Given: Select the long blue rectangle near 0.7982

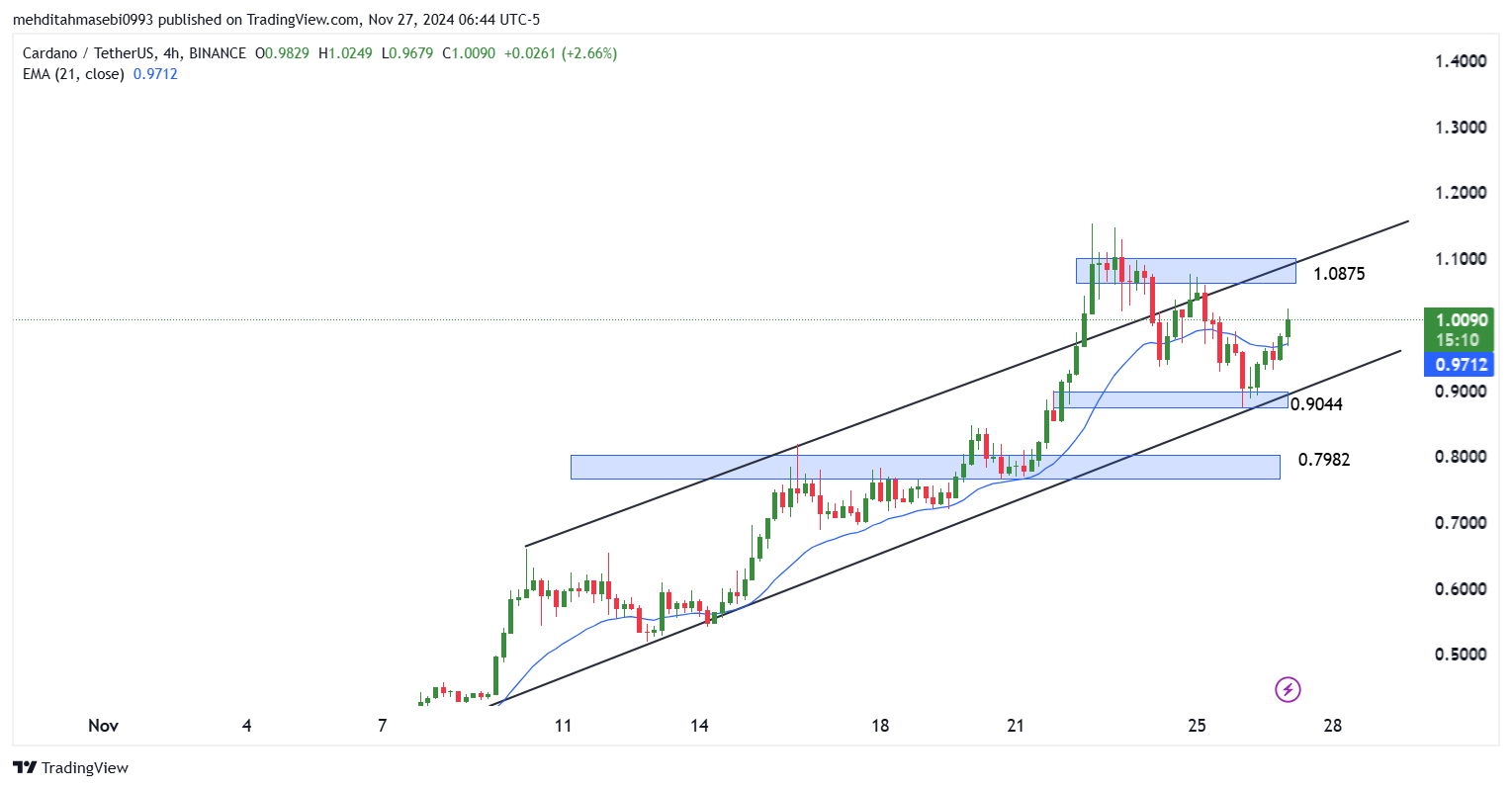Looking at the screenshot, I should (x=925, y=467).
